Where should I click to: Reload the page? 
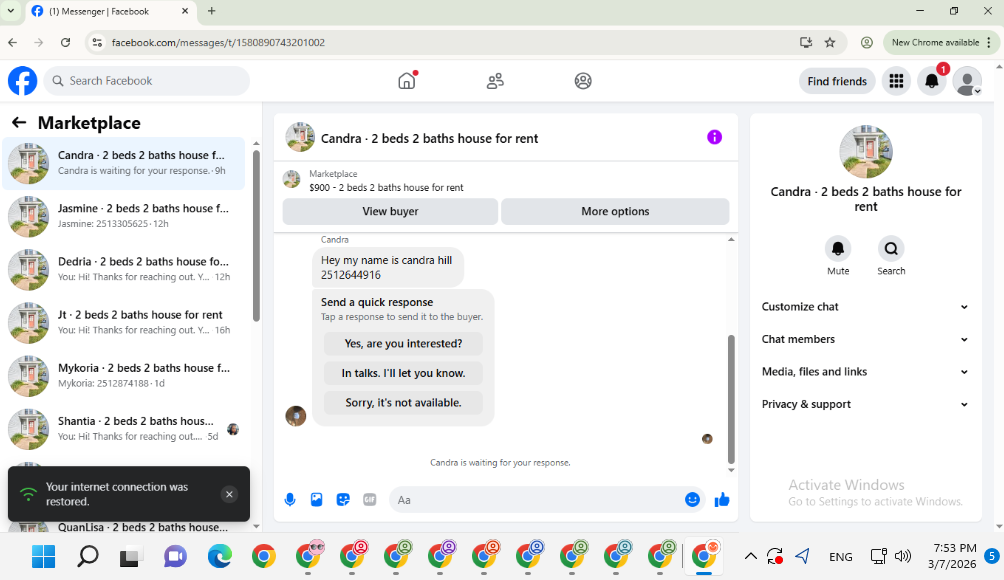click(65, 42)
